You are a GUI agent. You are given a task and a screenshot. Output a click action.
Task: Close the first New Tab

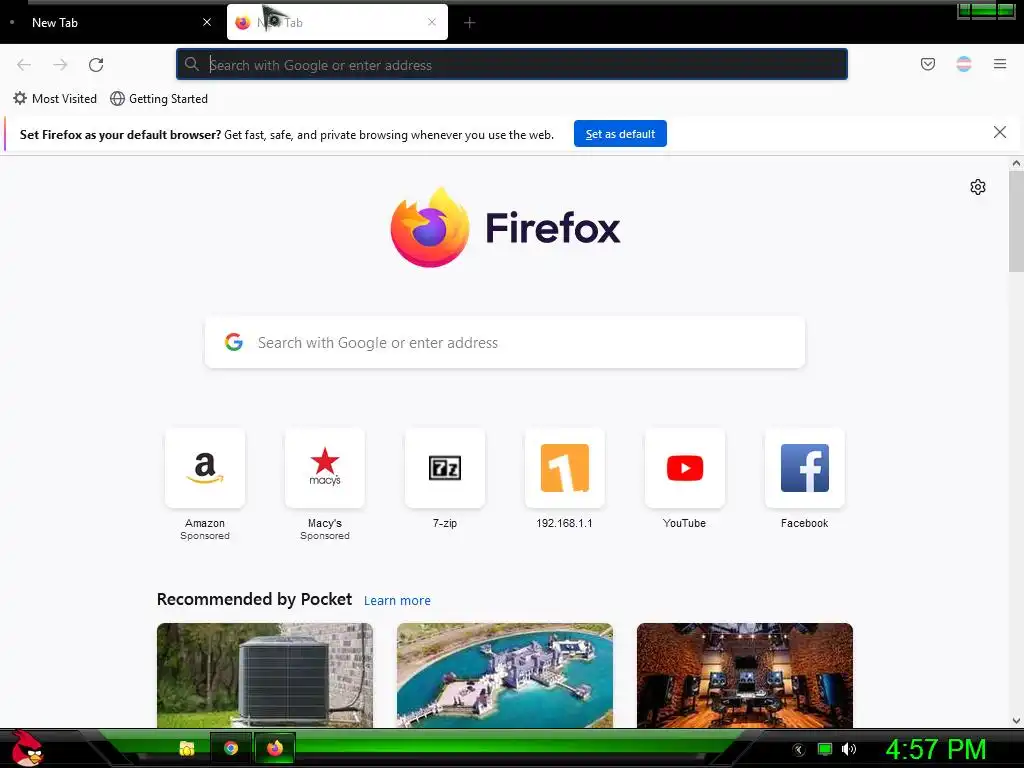(x=207, y=22)
